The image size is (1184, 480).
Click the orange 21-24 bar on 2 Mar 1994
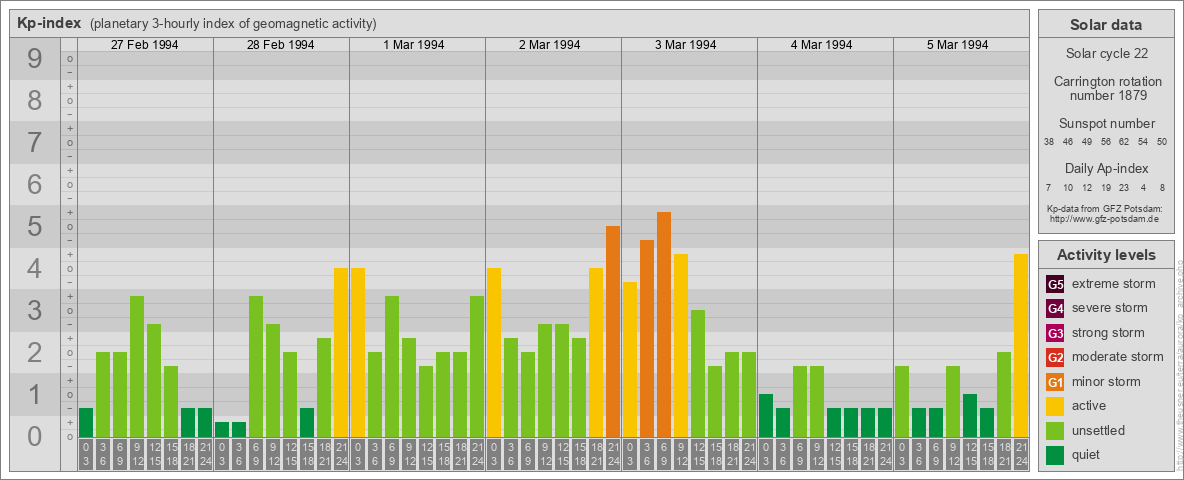tap(613, 331)
